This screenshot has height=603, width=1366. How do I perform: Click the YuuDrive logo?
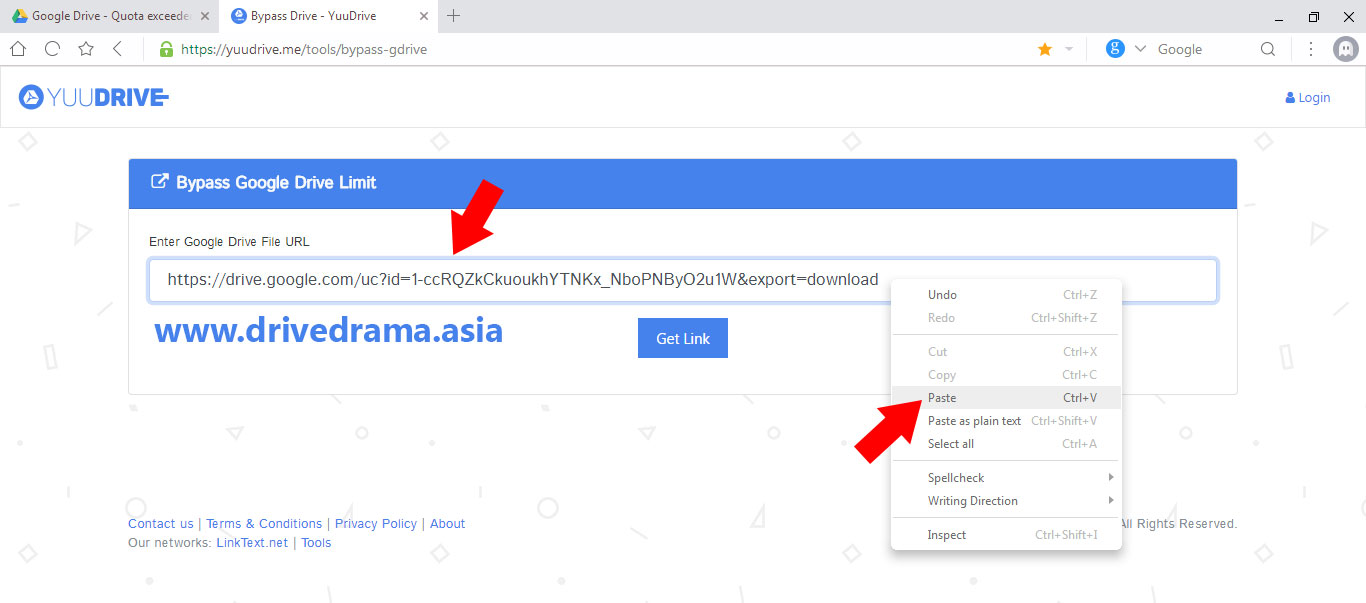[x=93, y=97]
